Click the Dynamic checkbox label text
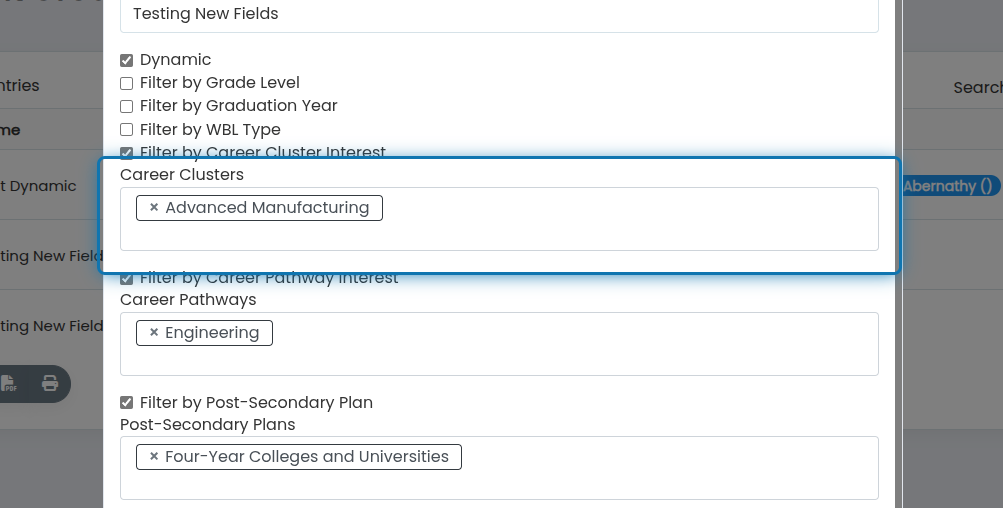 pyautogui.click(x=175, y=60)
